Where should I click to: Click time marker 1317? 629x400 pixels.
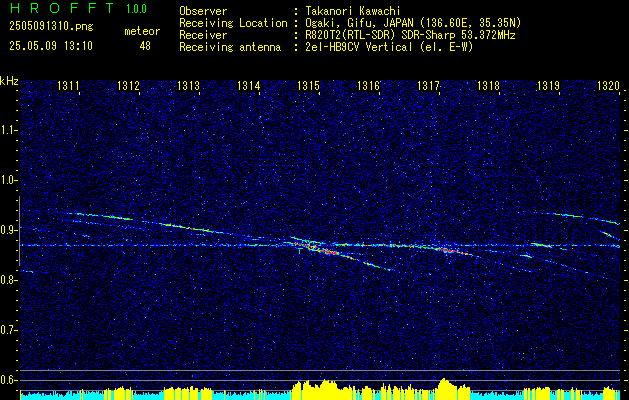click(x=428, y=86)
